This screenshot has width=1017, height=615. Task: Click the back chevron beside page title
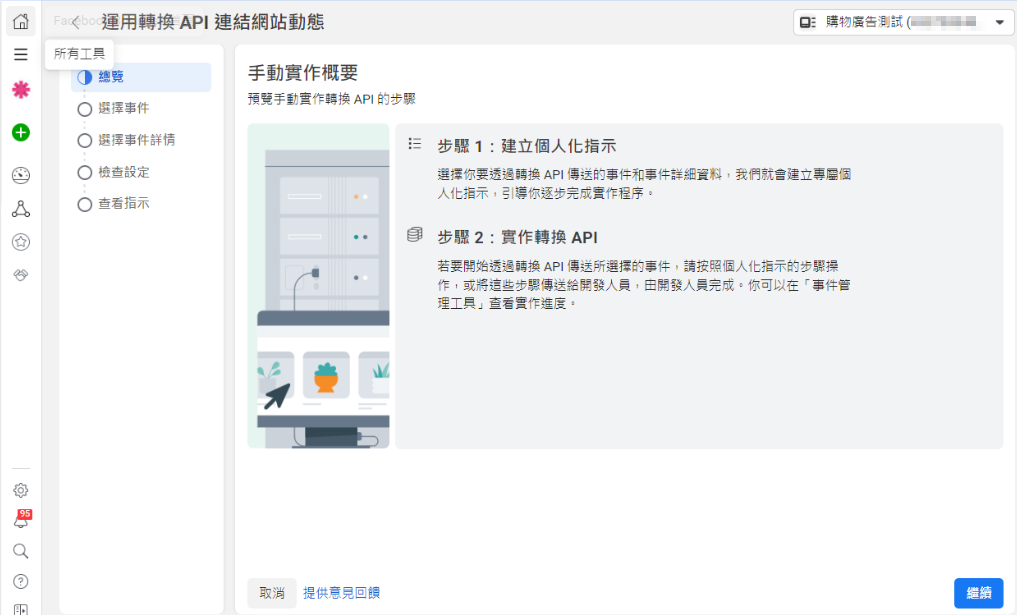pos(76,22)
